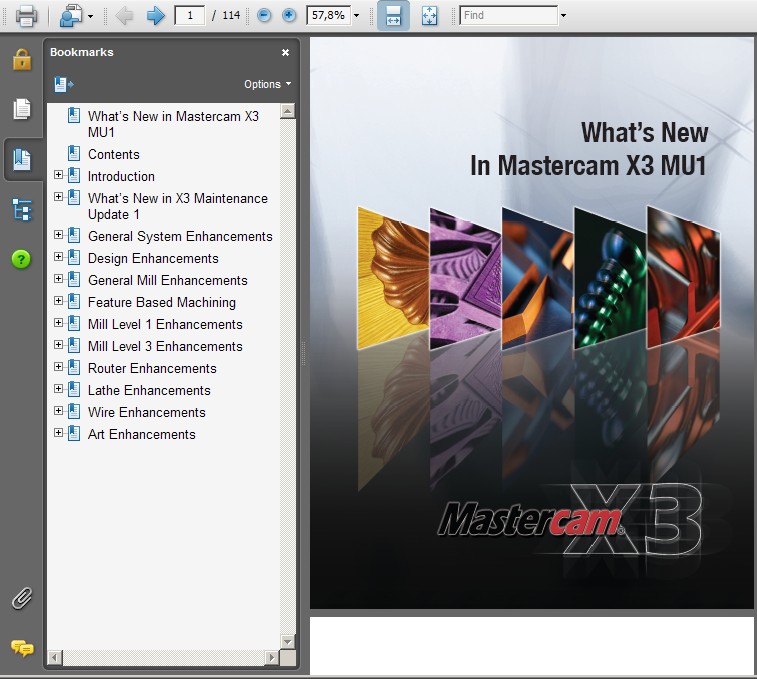Image resolution: width=757 pixels, height=679 pixels.
Task: Expand Router Enhancements bookmark
Action: [x=58, y=367]
